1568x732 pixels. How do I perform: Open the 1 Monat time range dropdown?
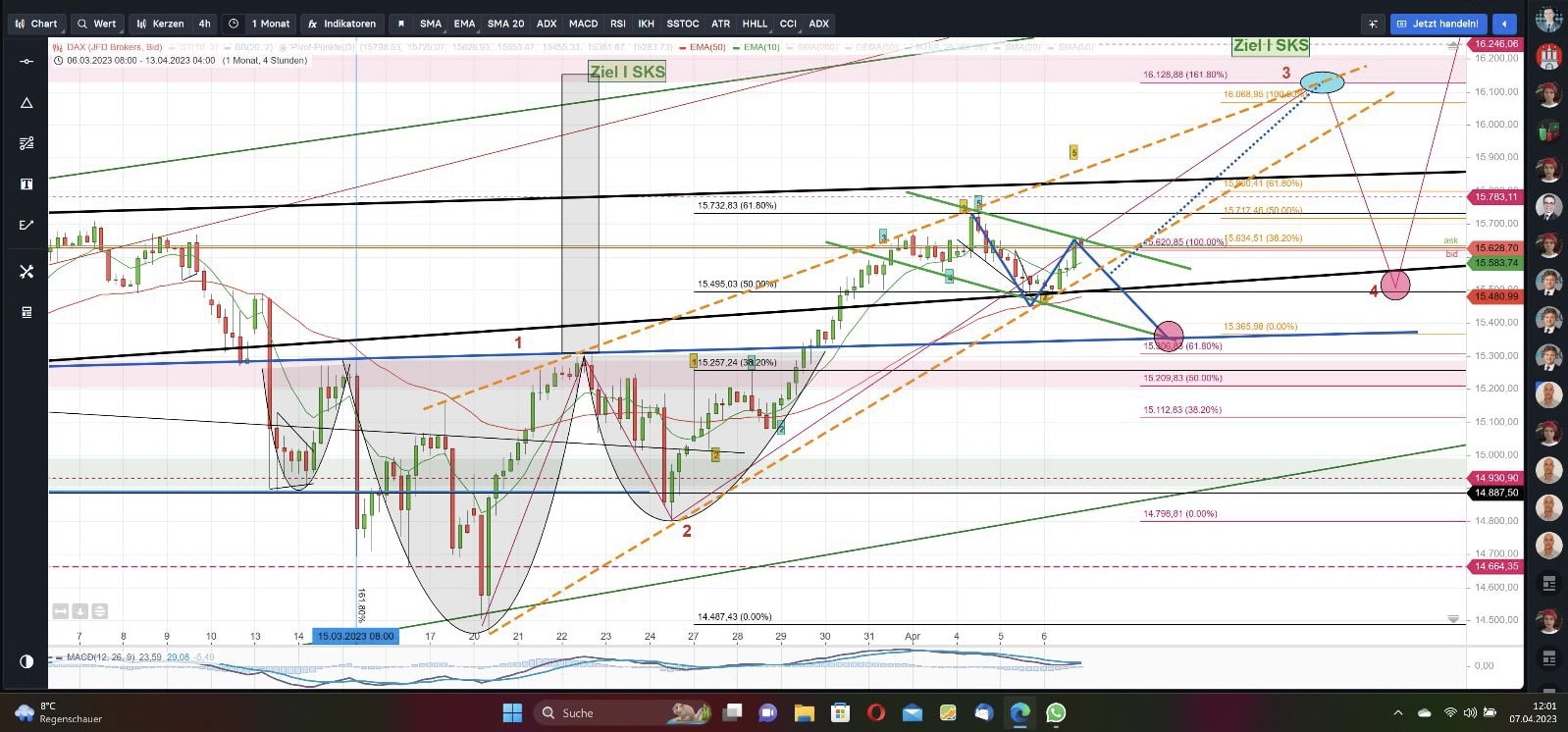coord(271,24)
